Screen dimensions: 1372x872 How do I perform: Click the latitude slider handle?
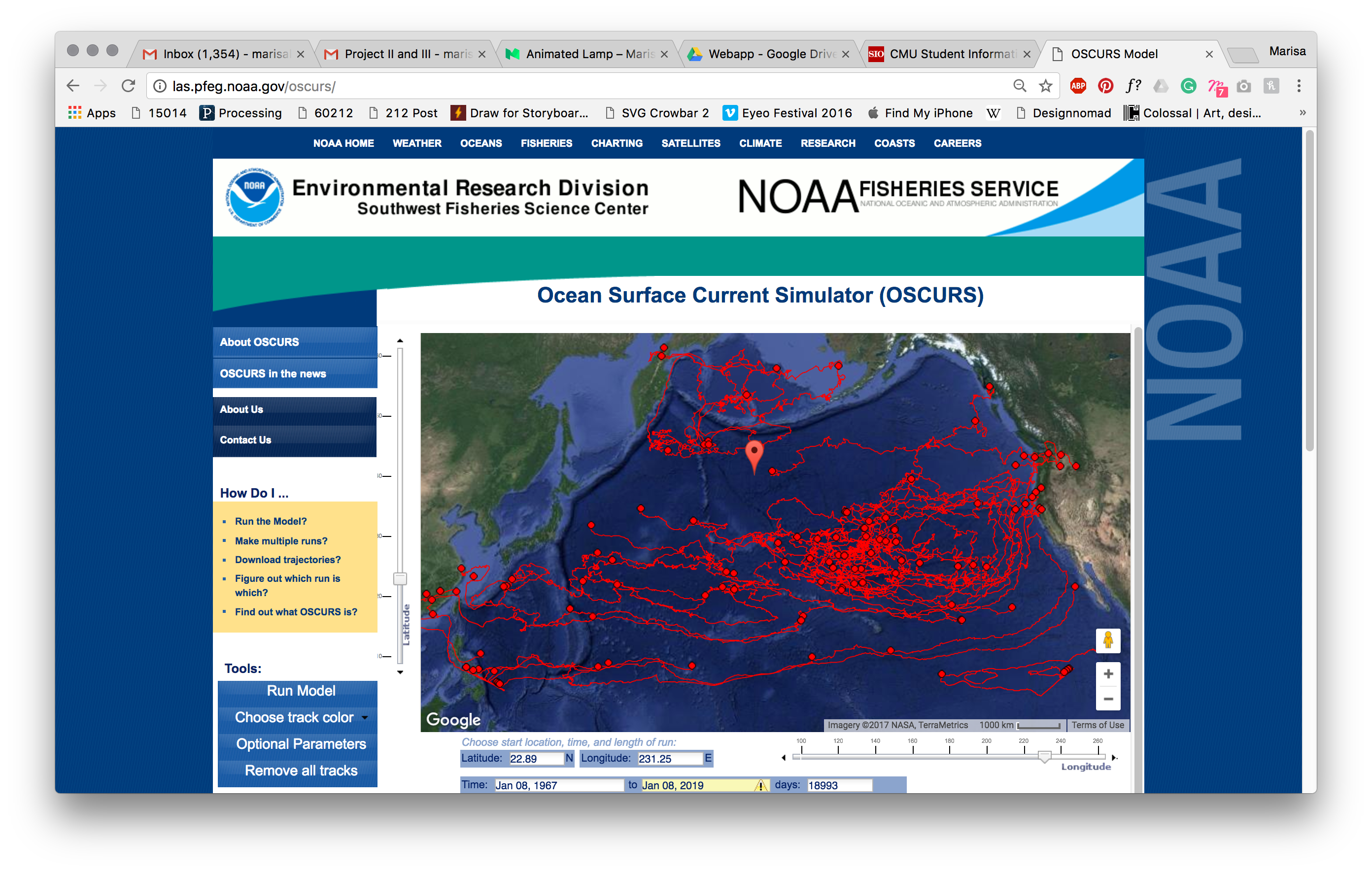[400, 579]
